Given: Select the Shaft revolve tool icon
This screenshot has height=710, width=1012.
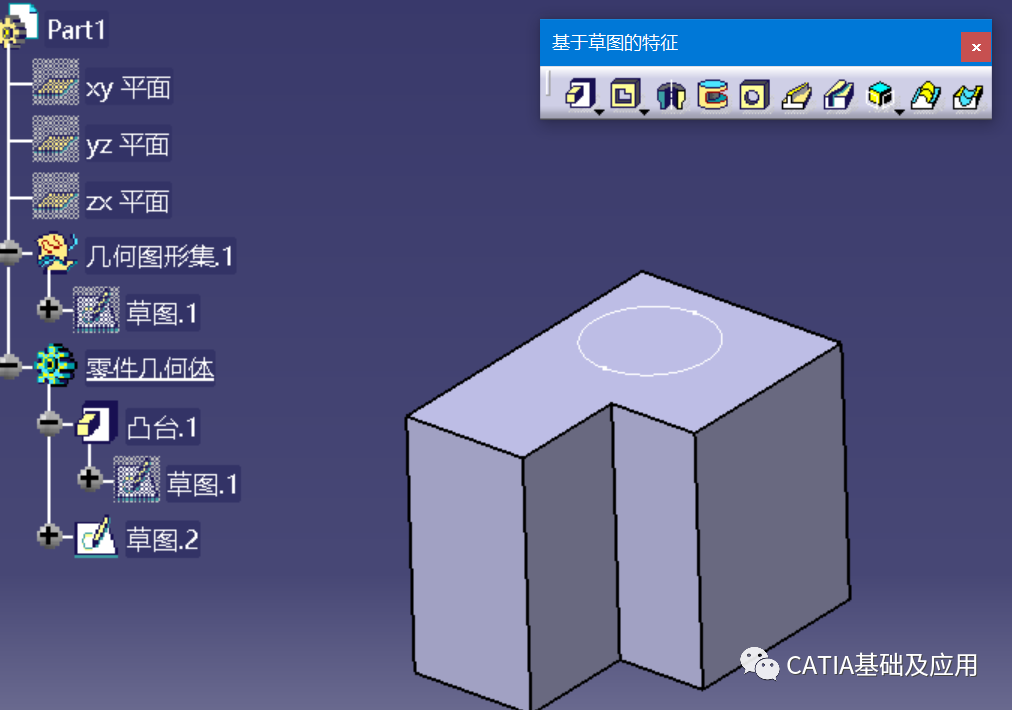Looking at the screenshot, I should 671,95.
